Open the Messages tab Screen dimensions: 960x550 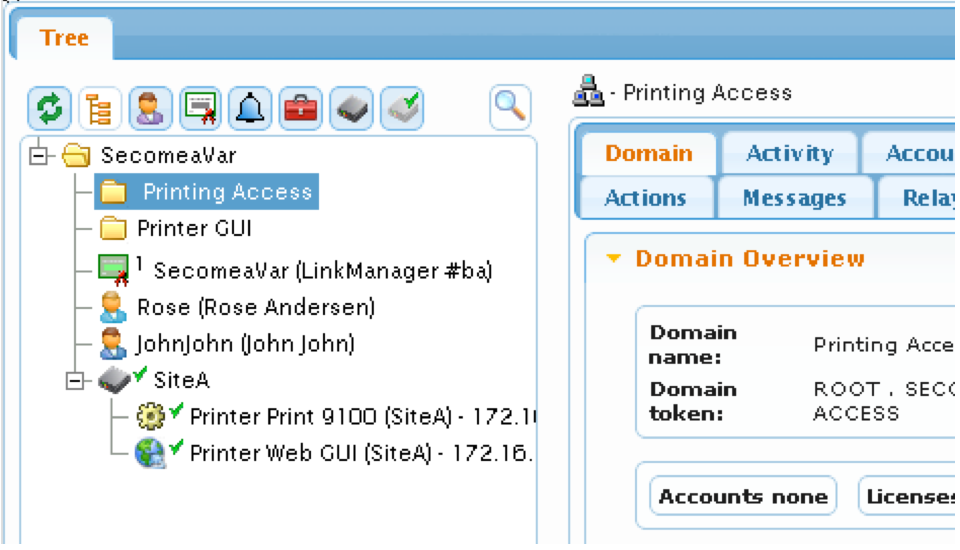point(795,198)
